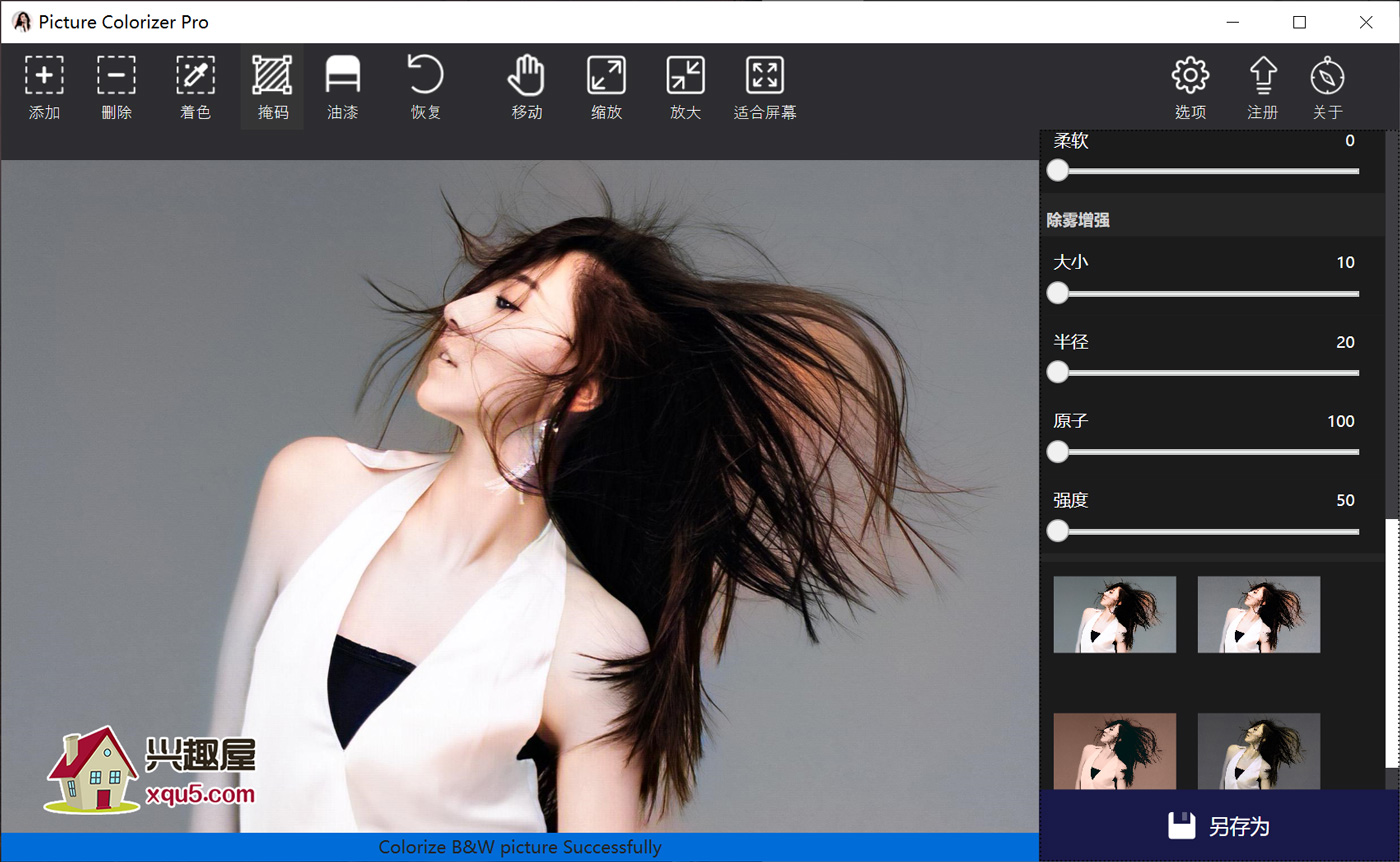Select the first gray-background preset thumbnail
1400x862 pixels.
tap(1115, 614)
